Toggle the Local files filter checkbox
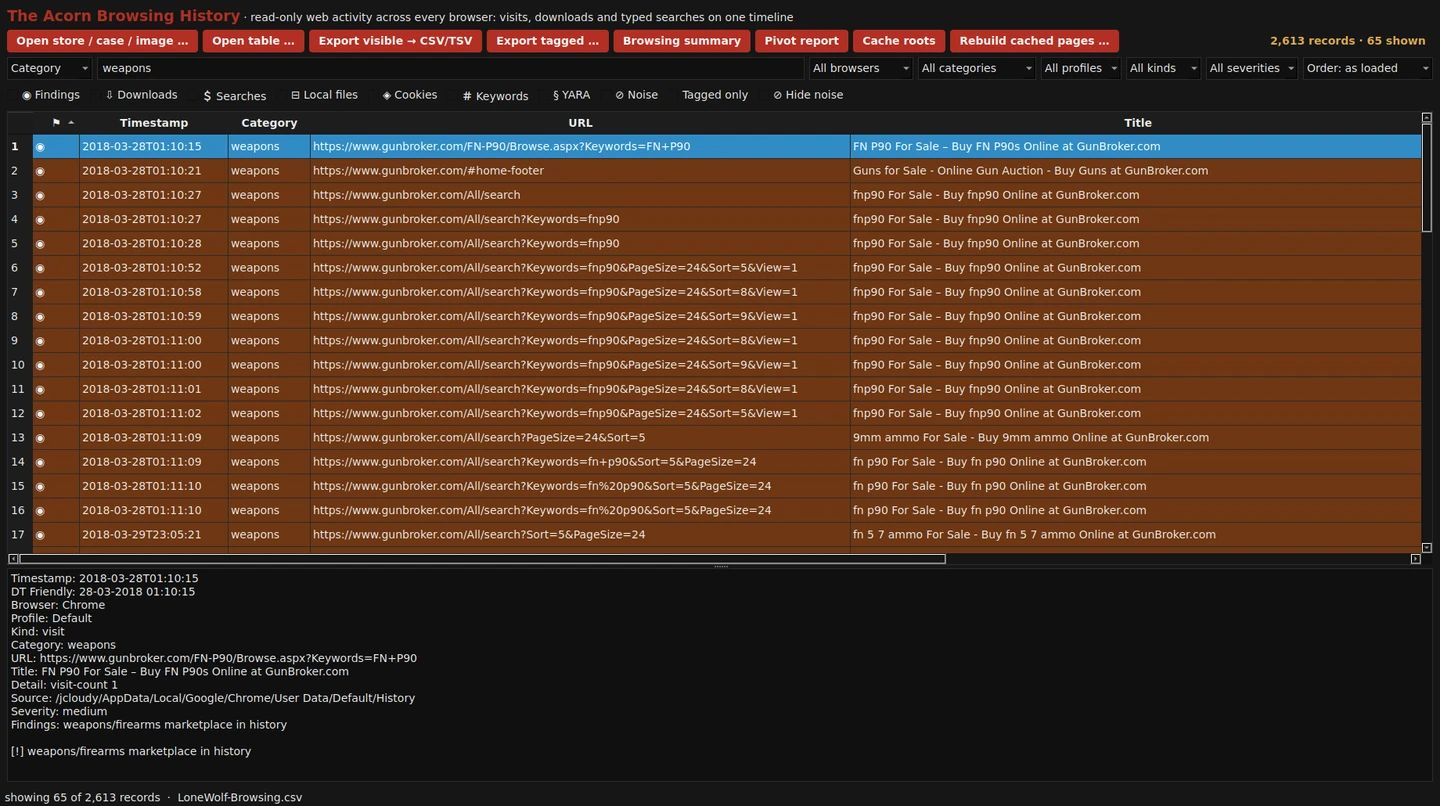The image size is (1440, 806). point(324,95)
